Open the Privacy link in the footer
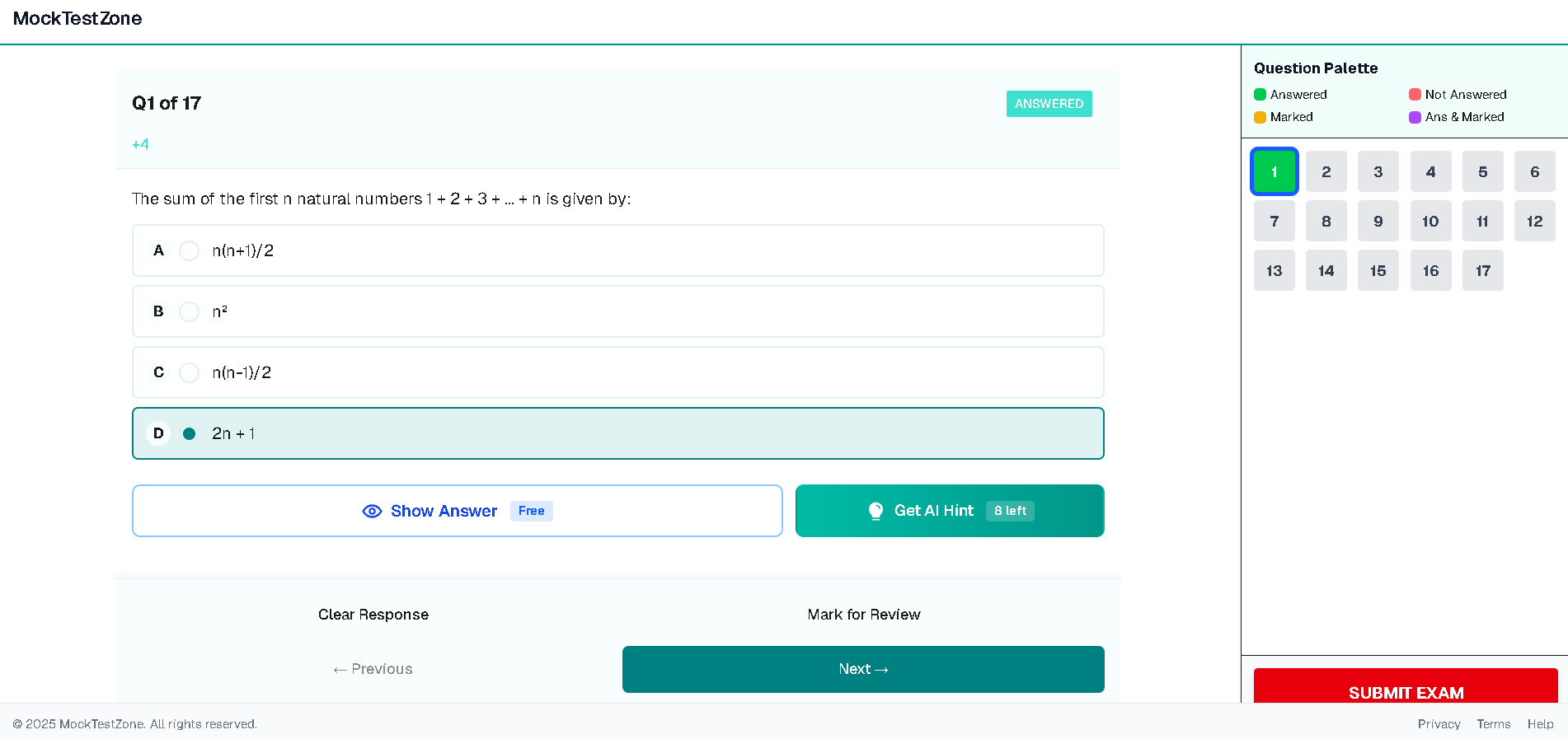The image size is (1568, 739). point(1439,724)
